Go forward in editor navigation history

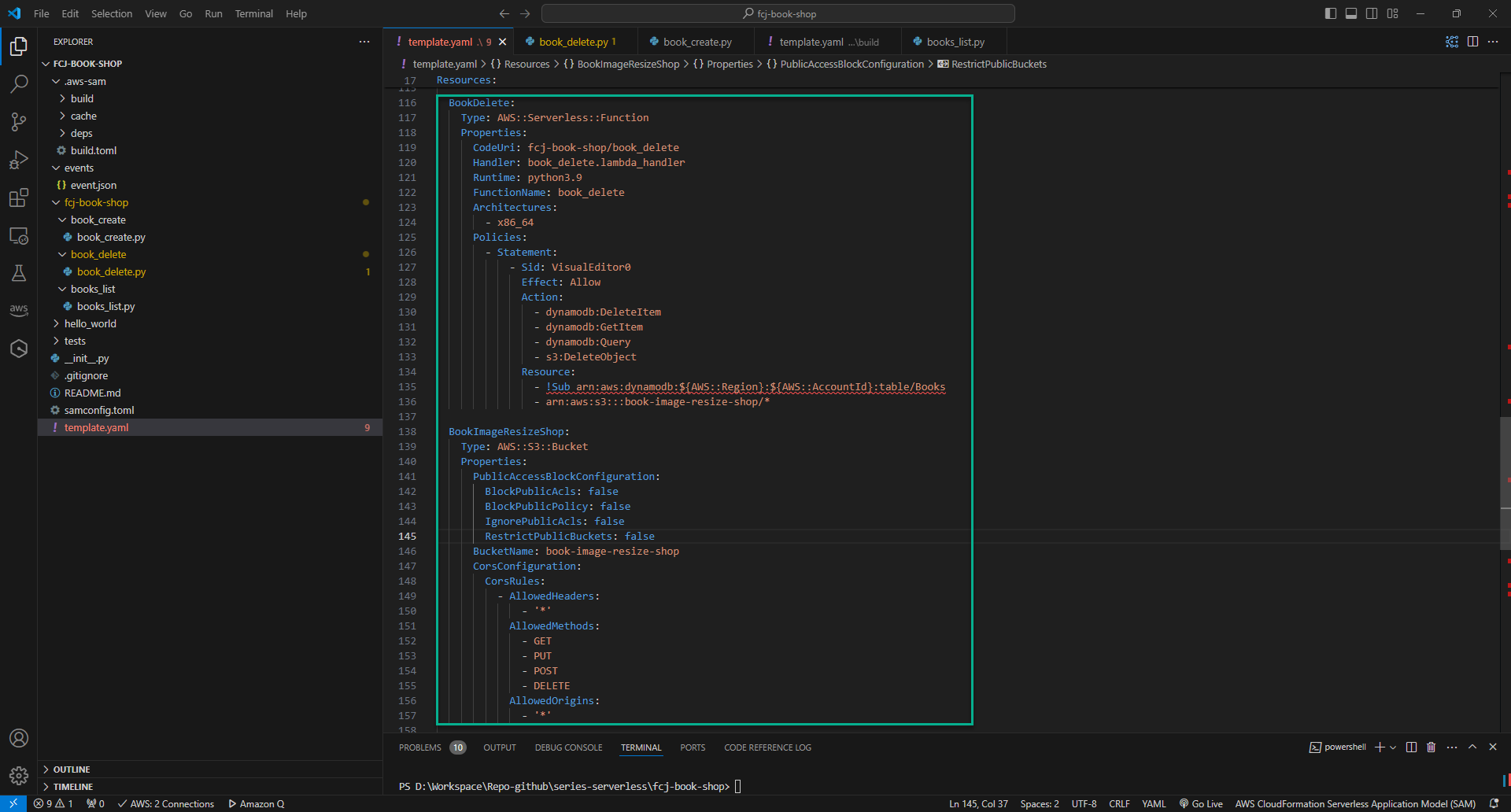pyautogui.click(x=525, y=13)
